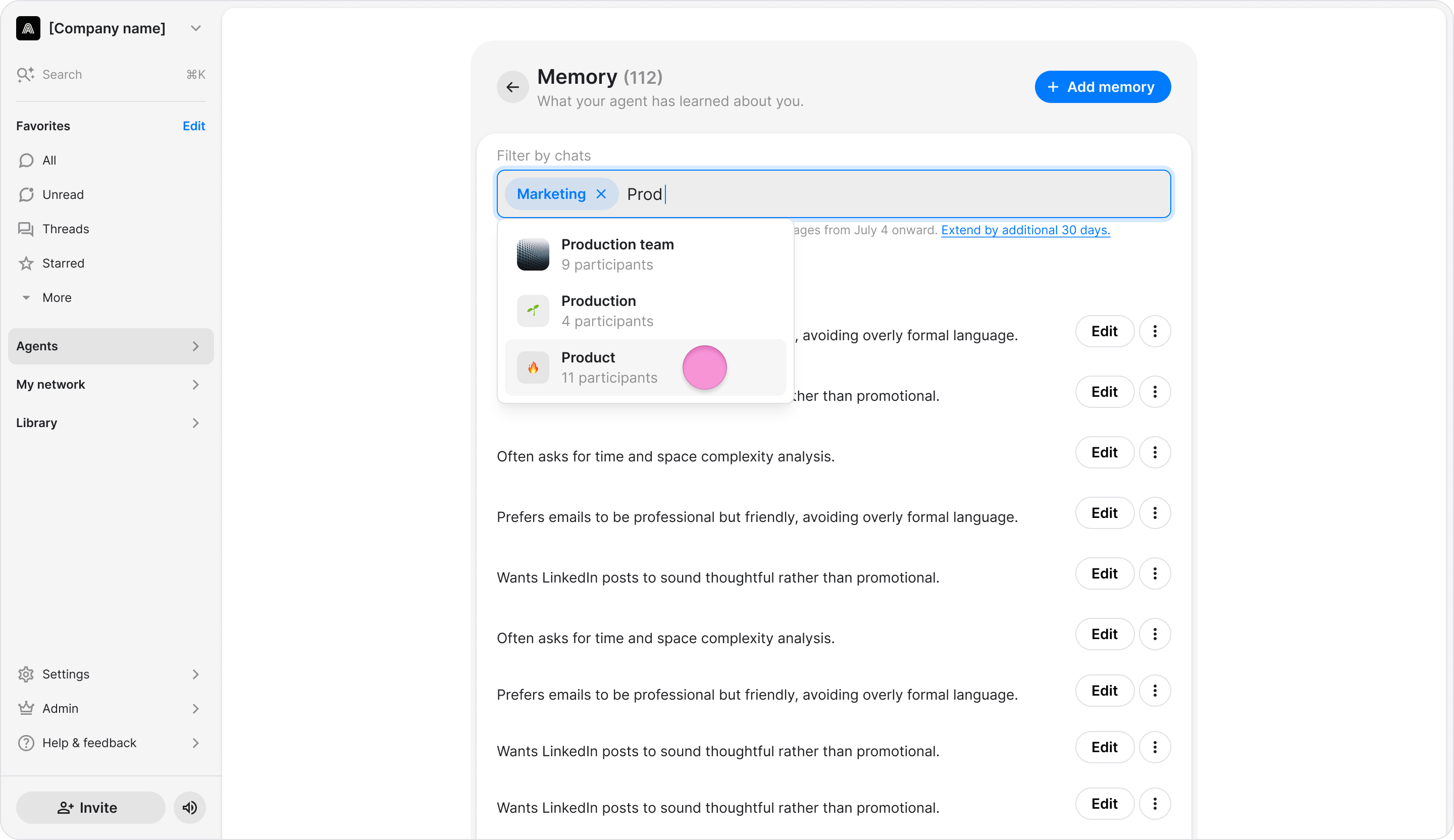The image size is (1454, 840).
Task: Click the Production team avatar thumbnail
Action: tap(533, 254)
